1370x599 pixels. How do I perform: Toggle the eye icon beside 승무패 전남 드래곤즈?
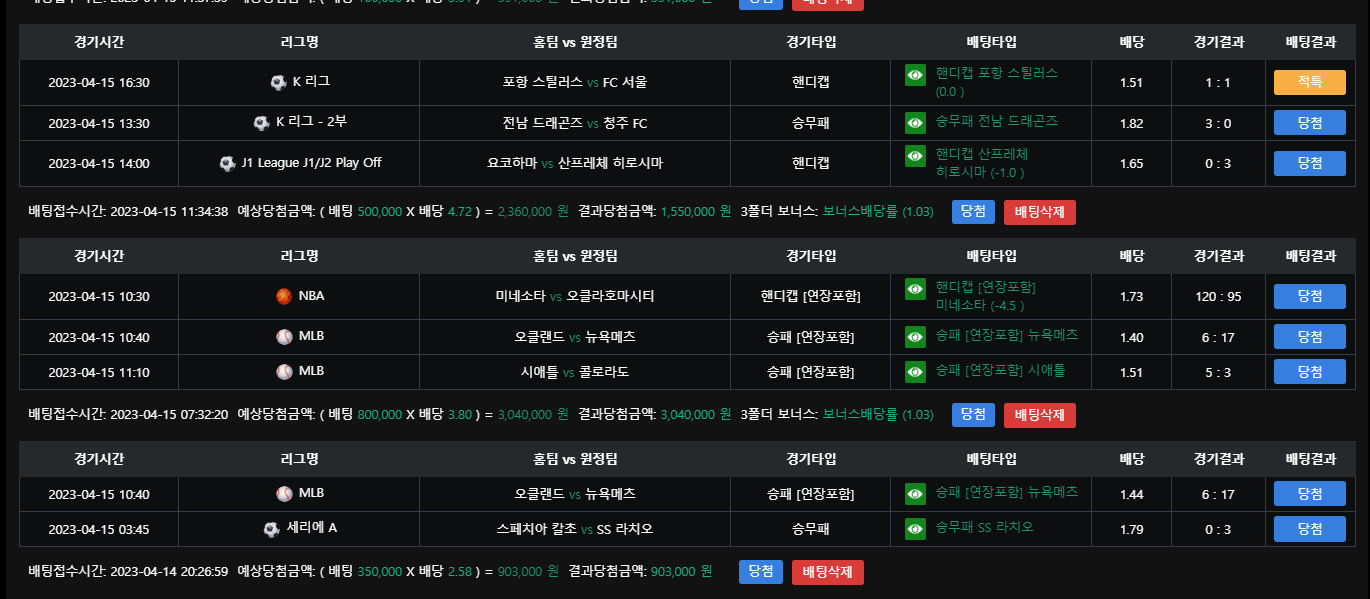[915, 123]
